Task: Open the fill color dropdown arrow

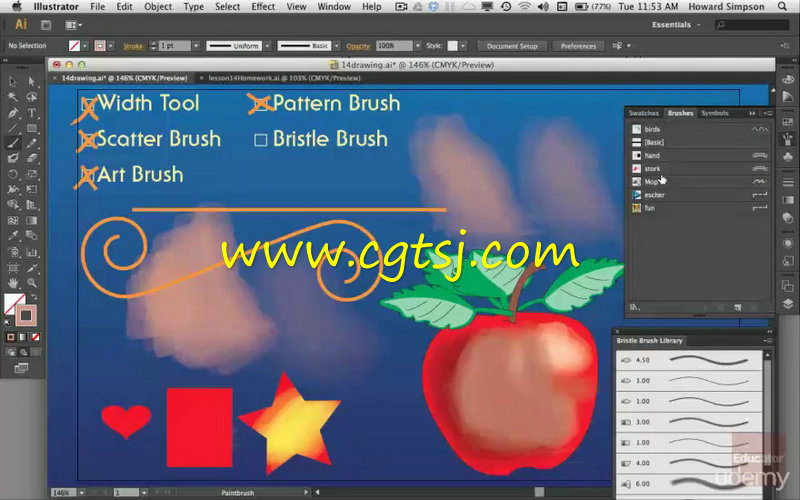Action: [x=85, y=46]
